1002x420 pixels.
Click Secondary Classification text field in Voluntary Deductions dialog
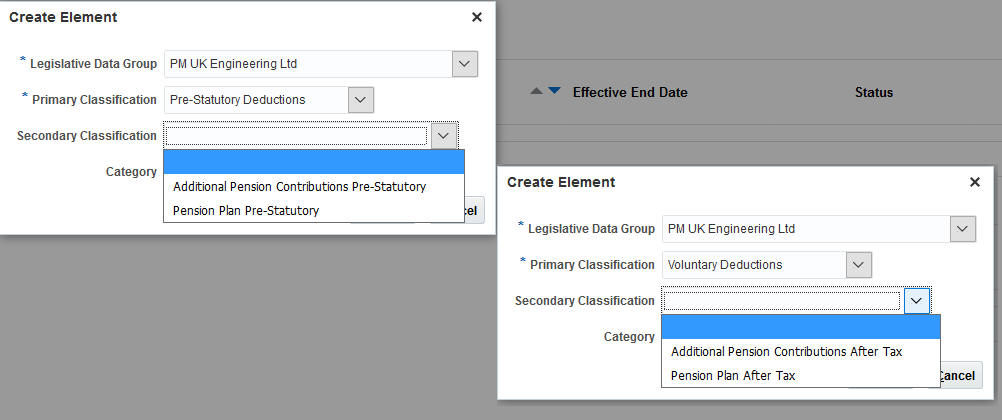pos(782,301)
